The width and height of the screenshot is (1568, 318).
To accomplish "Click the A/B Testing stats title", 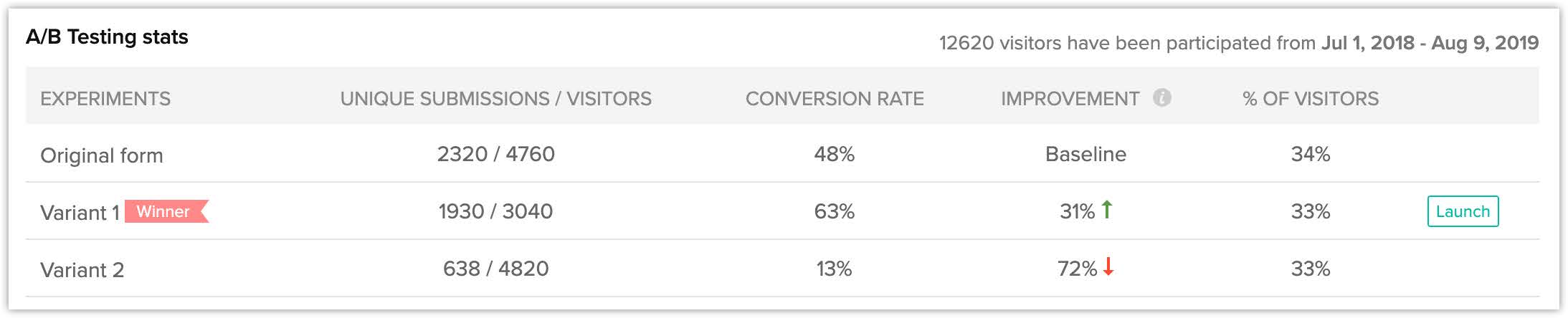I will coord(107,37).
